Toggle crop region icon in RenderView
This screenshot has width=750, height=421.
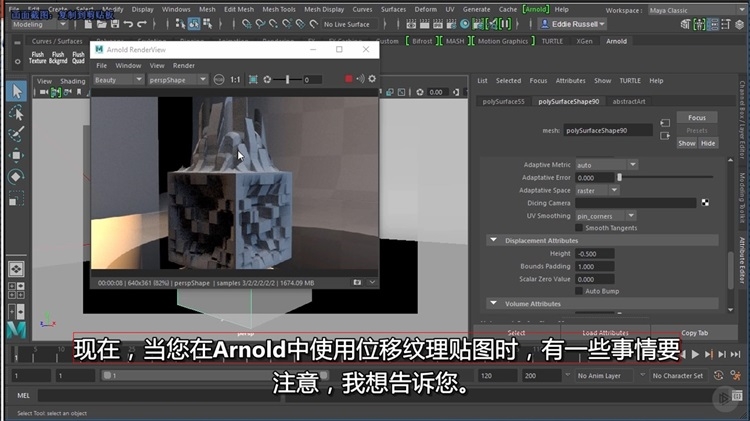[x=253, y=79]
